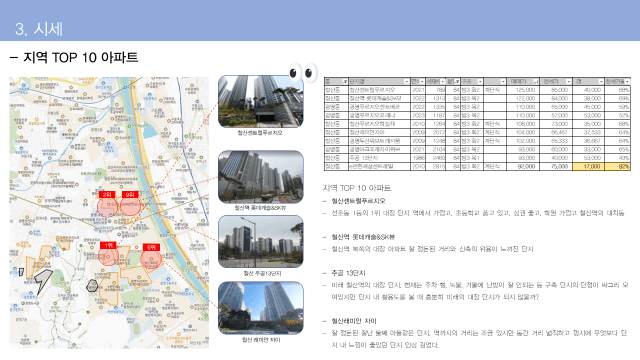Click the small black outlined parcel on map
Image resolution: width=640 pixels, height=360 pixels.
point(21,272)
